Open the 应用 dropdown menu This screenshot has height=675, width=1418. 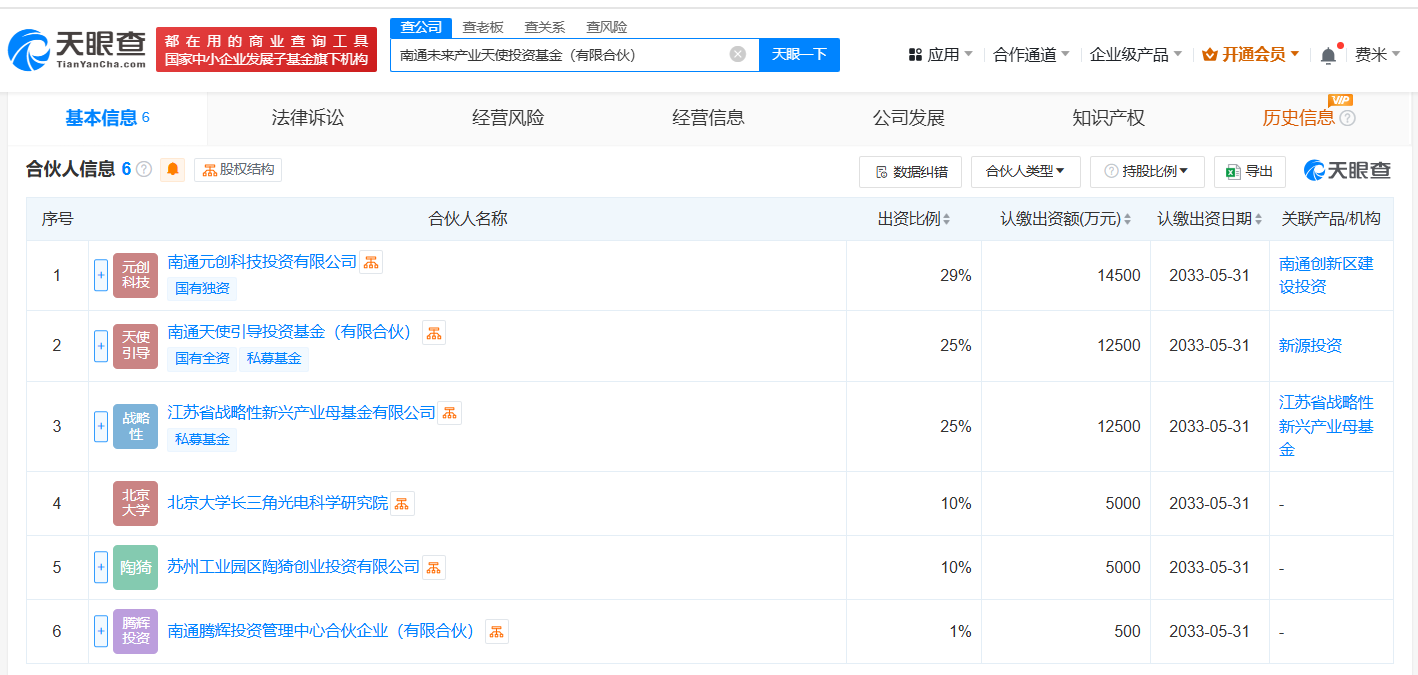(940, 55)
